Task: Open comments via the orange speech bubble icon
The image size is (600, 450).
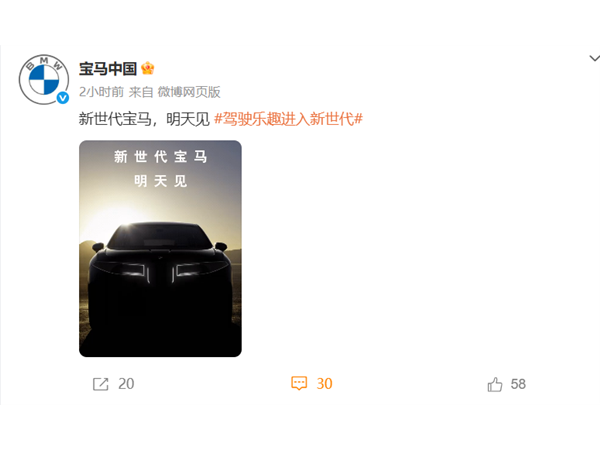Action: click(x=299, y=383)
